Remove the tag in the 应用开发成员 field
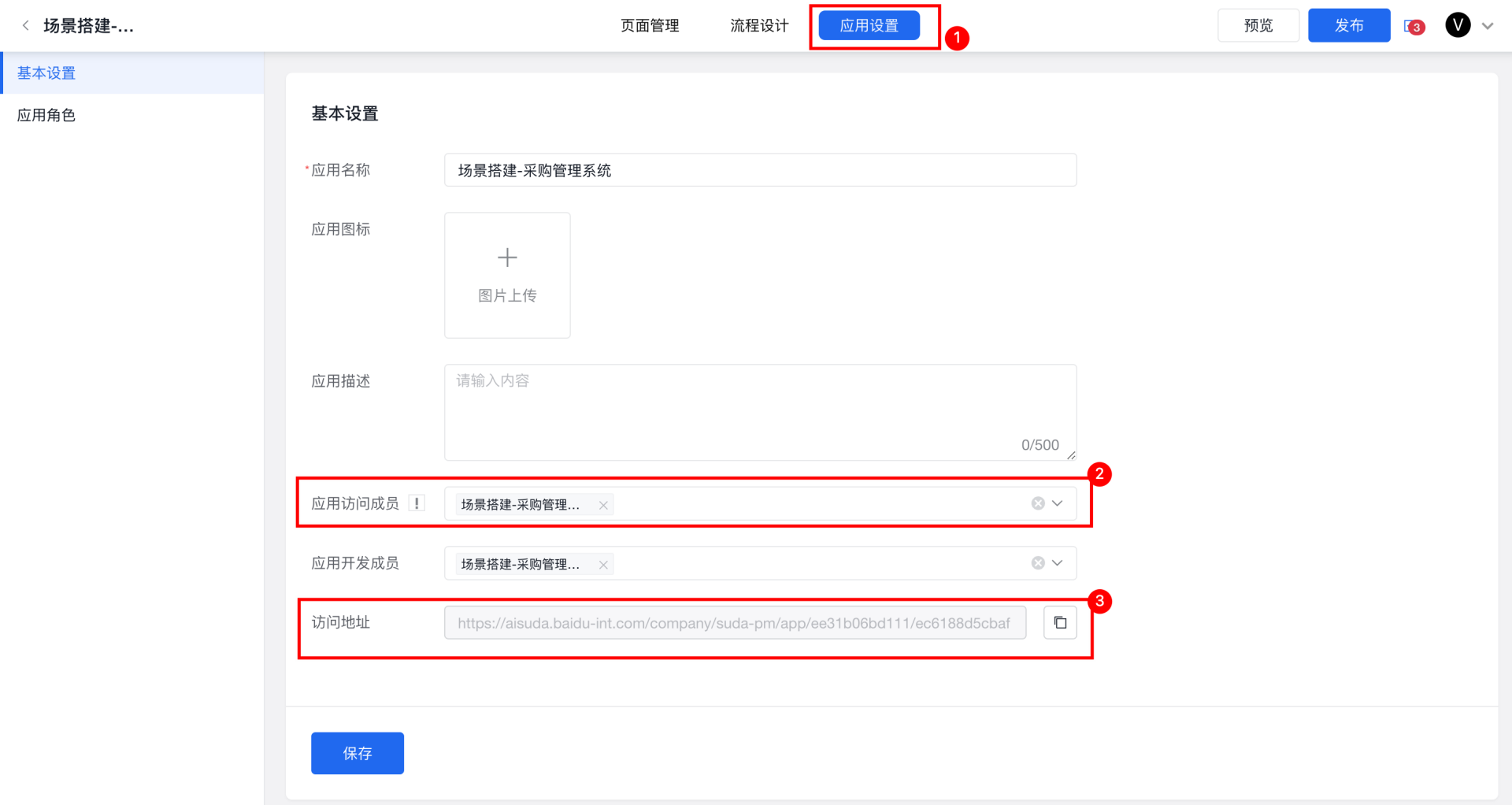1512x805 pixels. (603, 565)
